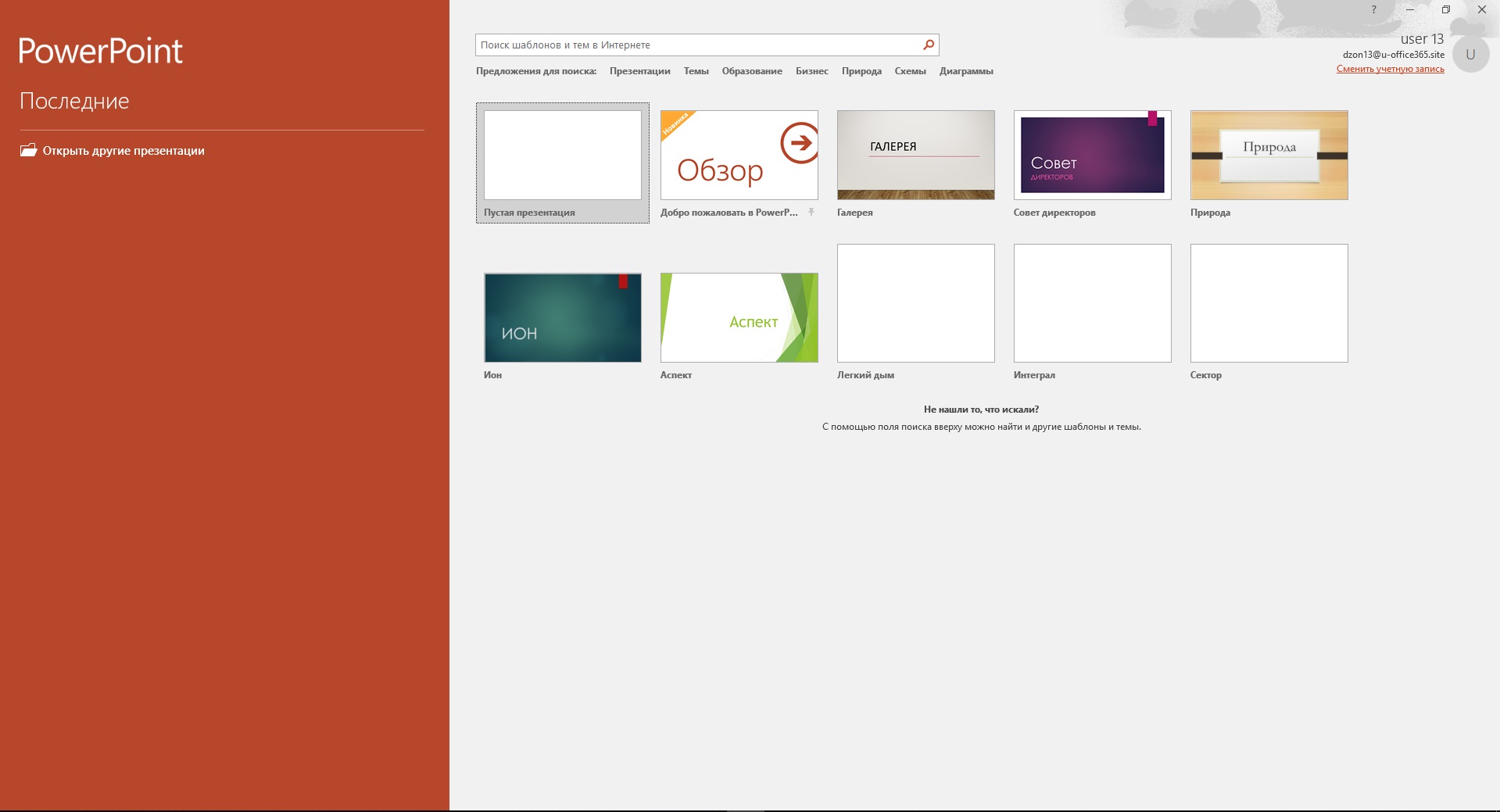Screen dimensions: 1500x812
Task: Switch user account link
Action: point(1390,69)
